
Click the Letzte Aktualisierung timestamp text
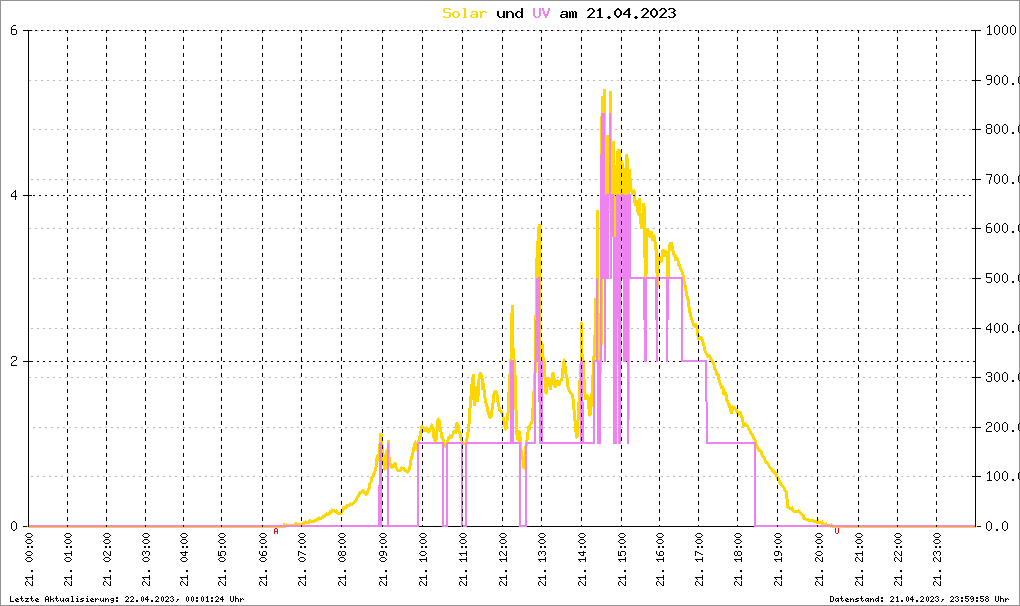127,599
